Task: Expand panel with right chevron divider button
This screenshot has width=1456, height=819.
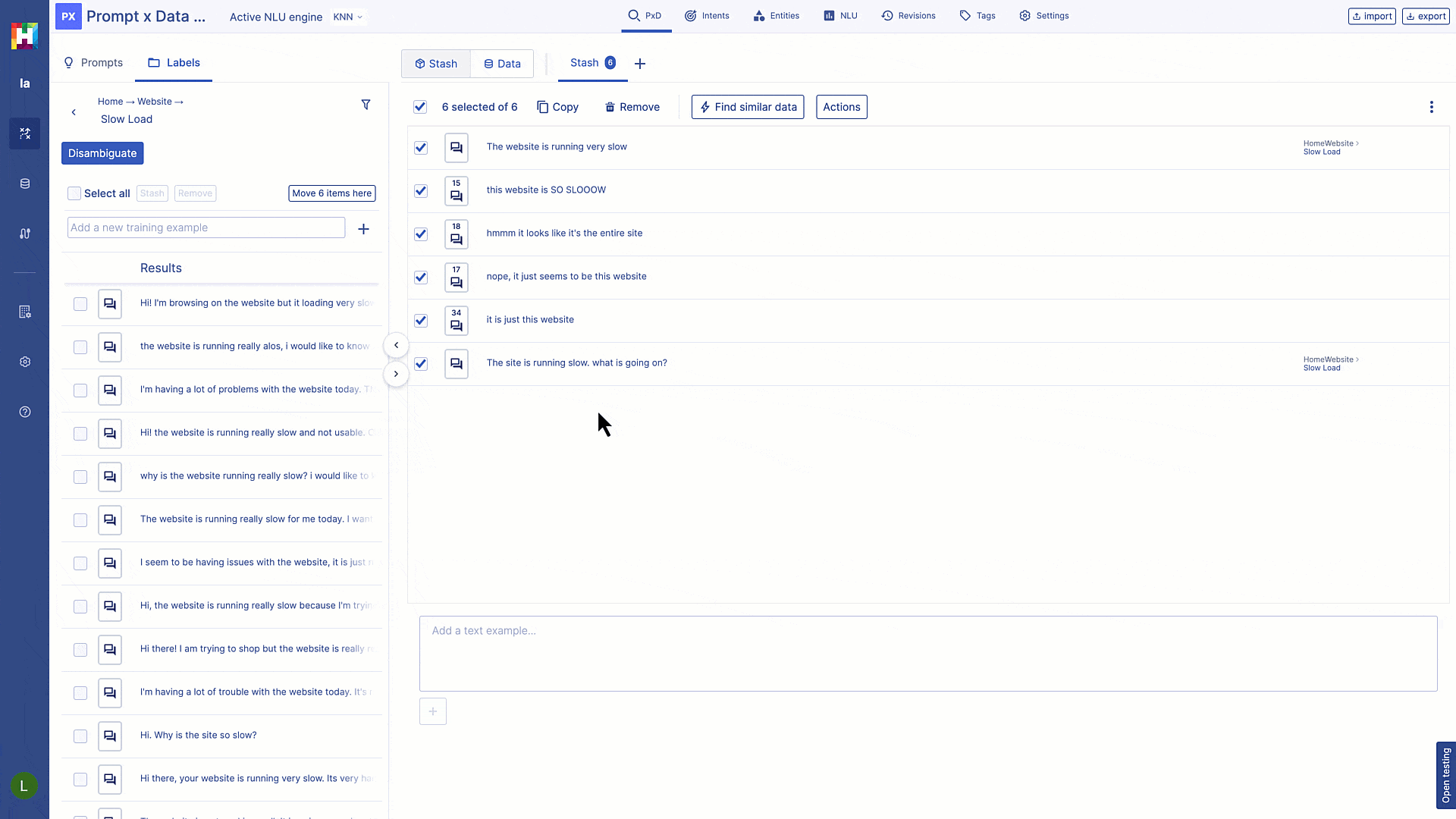Action: coord(396,374)
